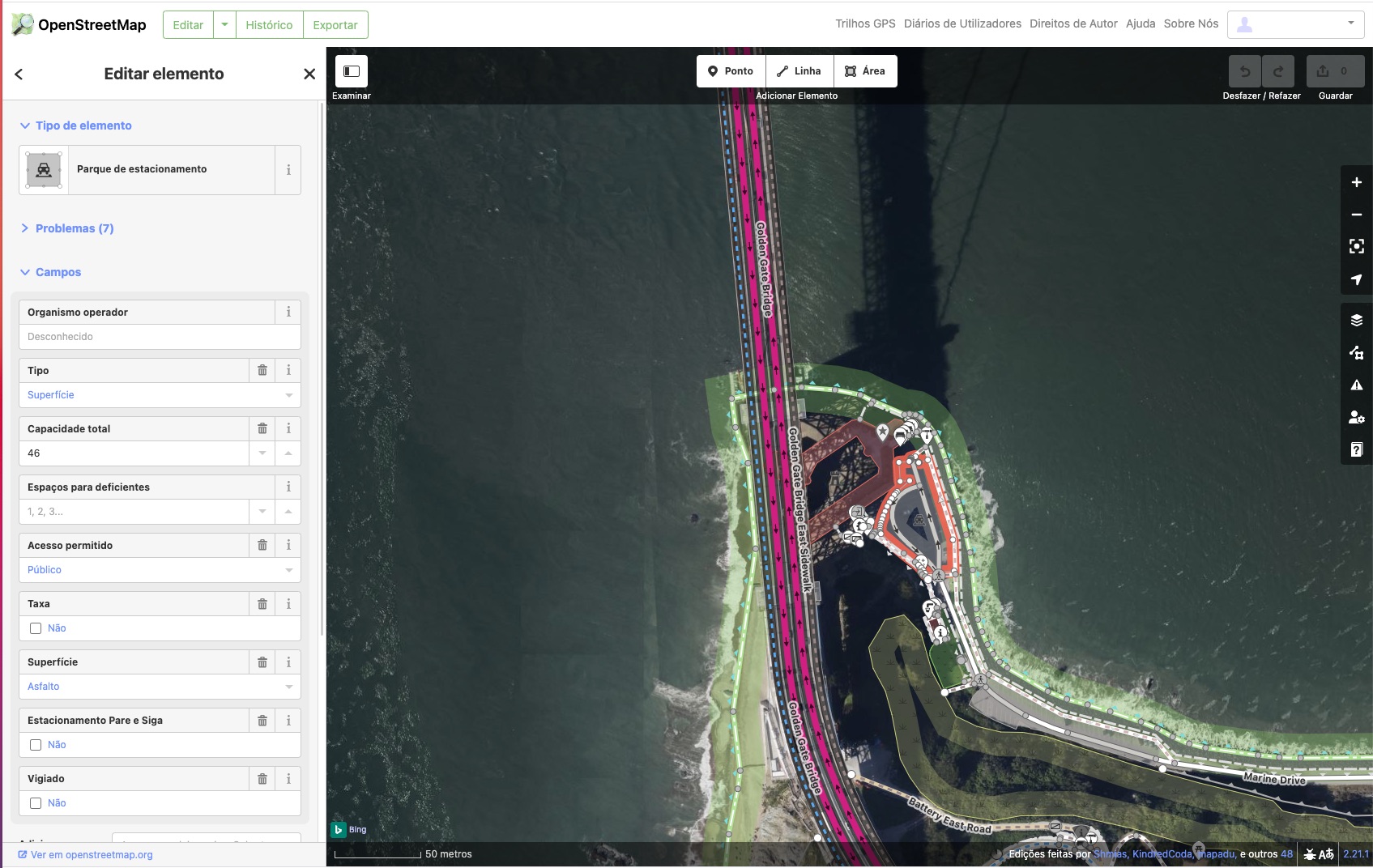Show info for Espaços para deficientes field

click(x=288, y=487)
